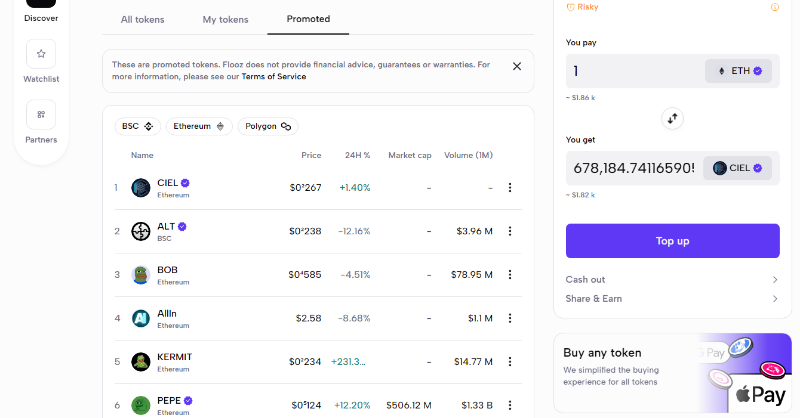
Task: Click the BOB frog token icon
Action: 141,274
